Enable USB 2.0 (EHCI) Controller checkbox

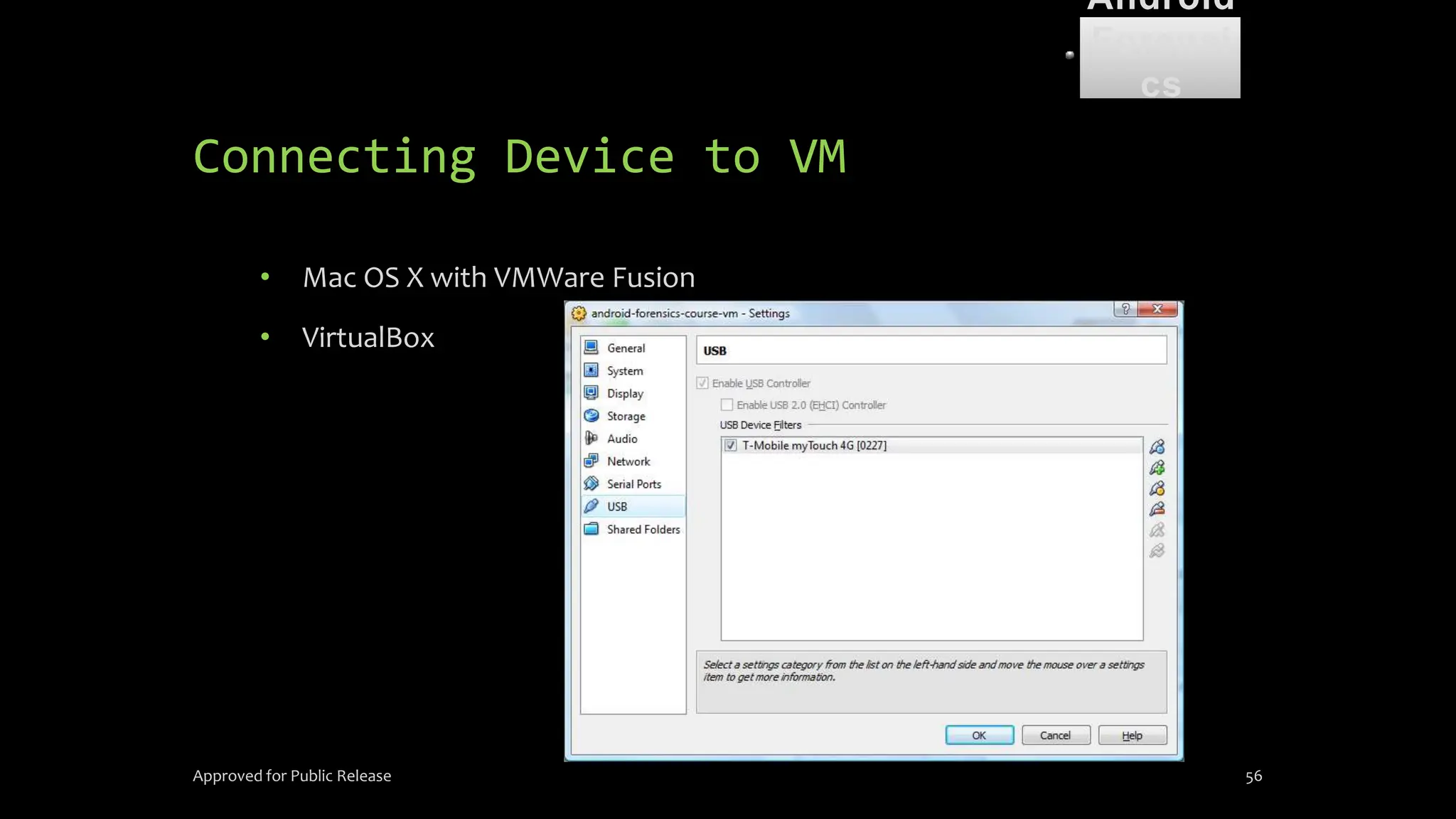coord(727,405)
